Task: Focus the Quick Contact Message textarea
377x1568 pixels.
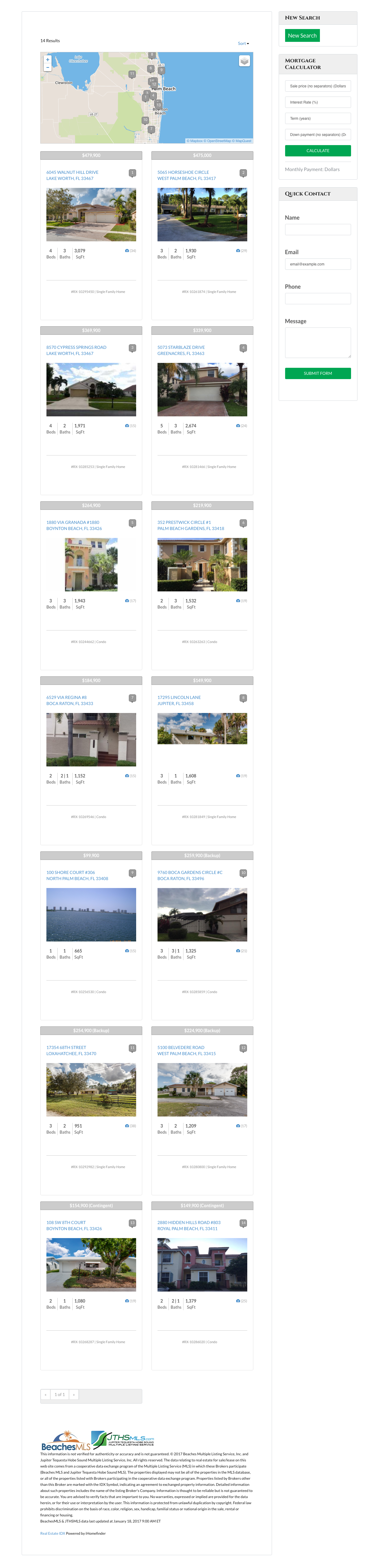Action: (x=317, y=343)
